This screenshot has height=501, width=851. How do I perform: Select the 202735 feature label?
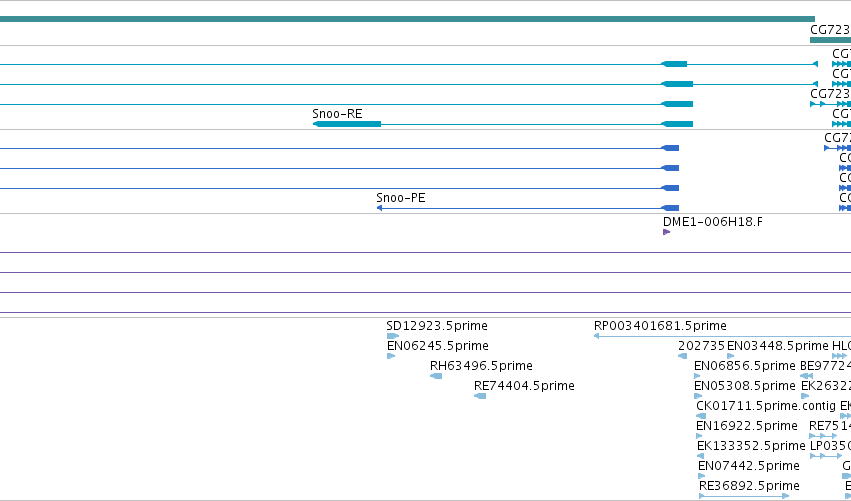[x=701, y=346]
